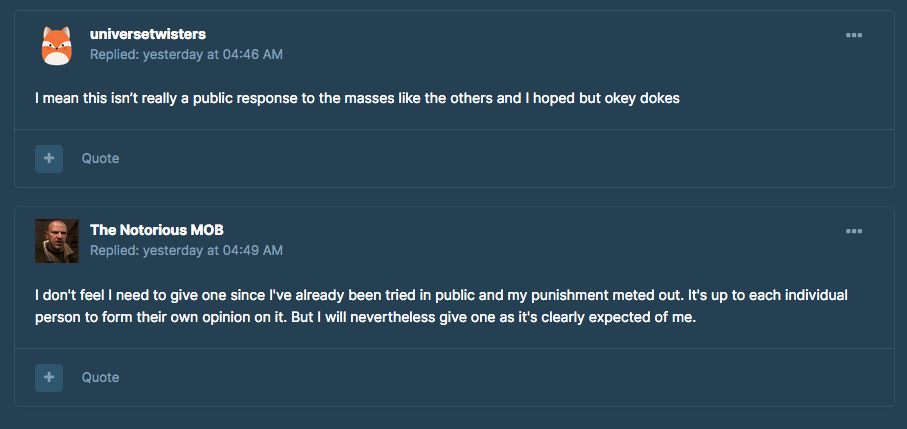Toggle multiquote plus on The Notorious MOB's reply
Screen dimensions: 907x429
[49, 378]
